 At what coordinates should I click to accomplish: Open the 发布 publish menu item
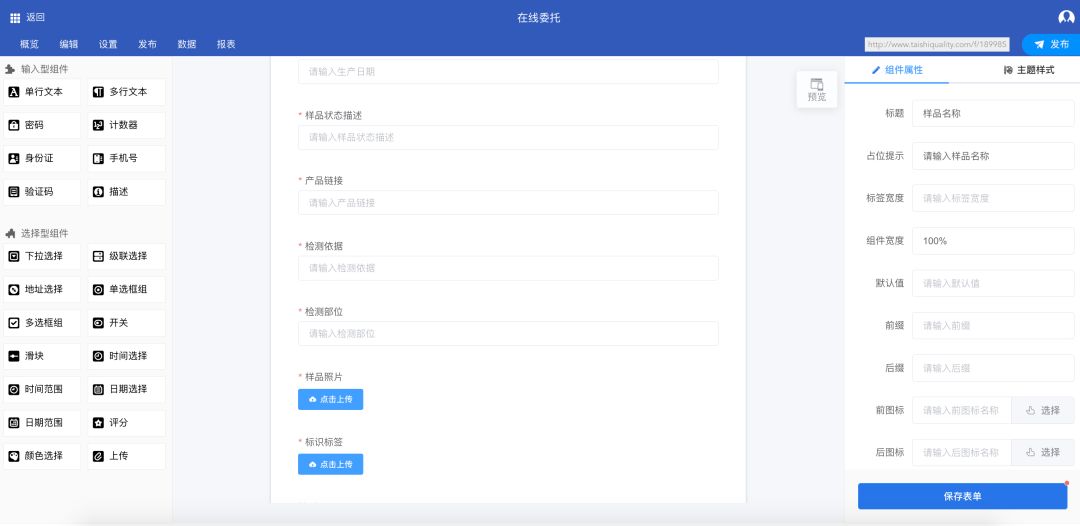click(147, 44)
